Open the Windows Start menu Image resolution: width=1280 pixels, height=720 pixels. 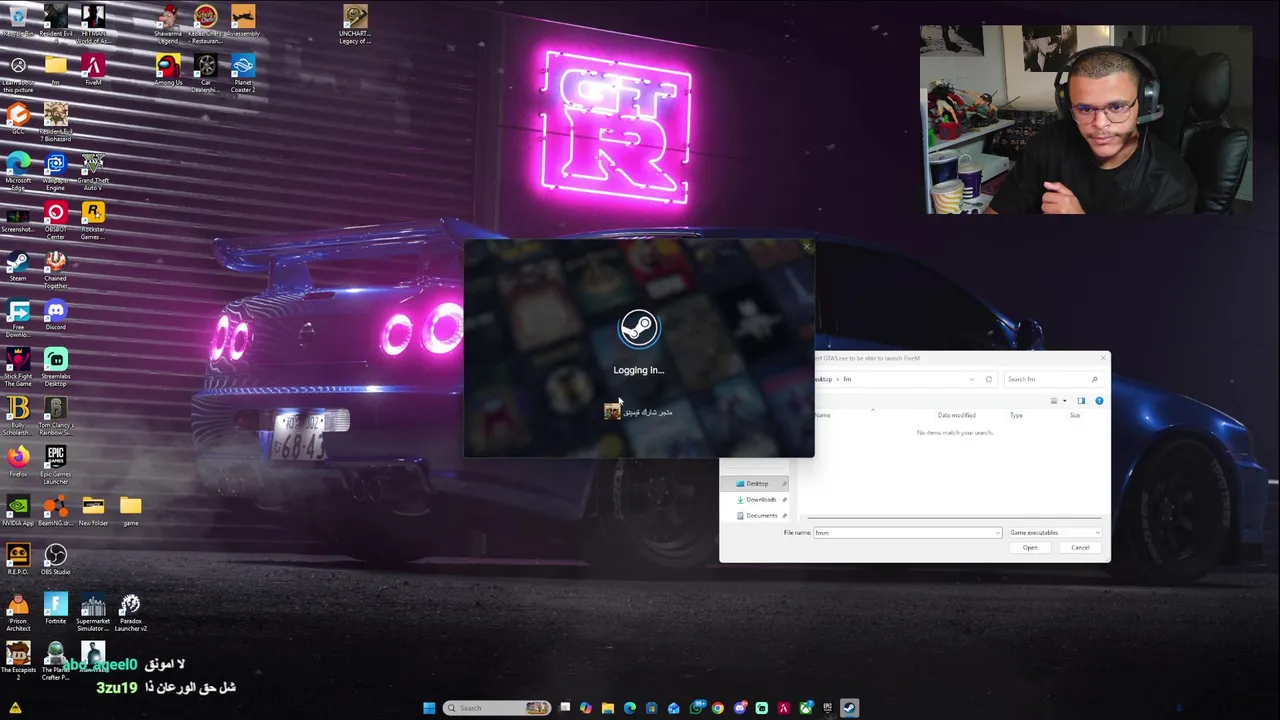429,708
